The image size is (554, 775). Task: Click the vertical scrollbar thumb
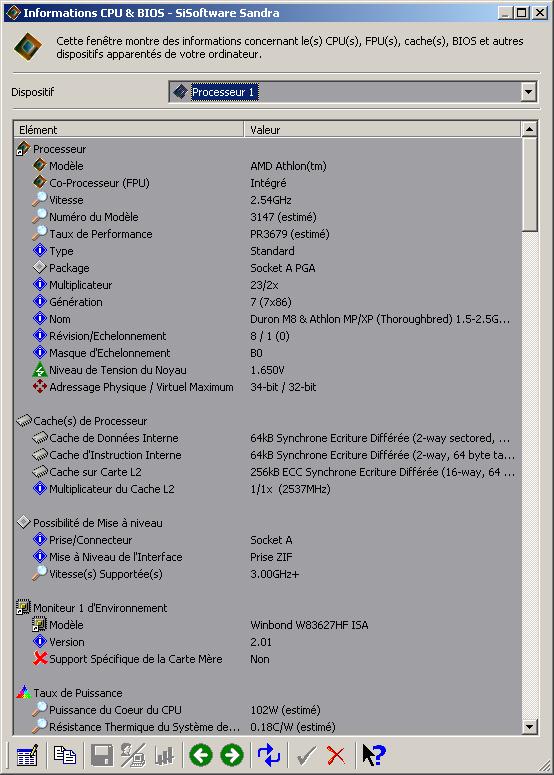(529, 184)
